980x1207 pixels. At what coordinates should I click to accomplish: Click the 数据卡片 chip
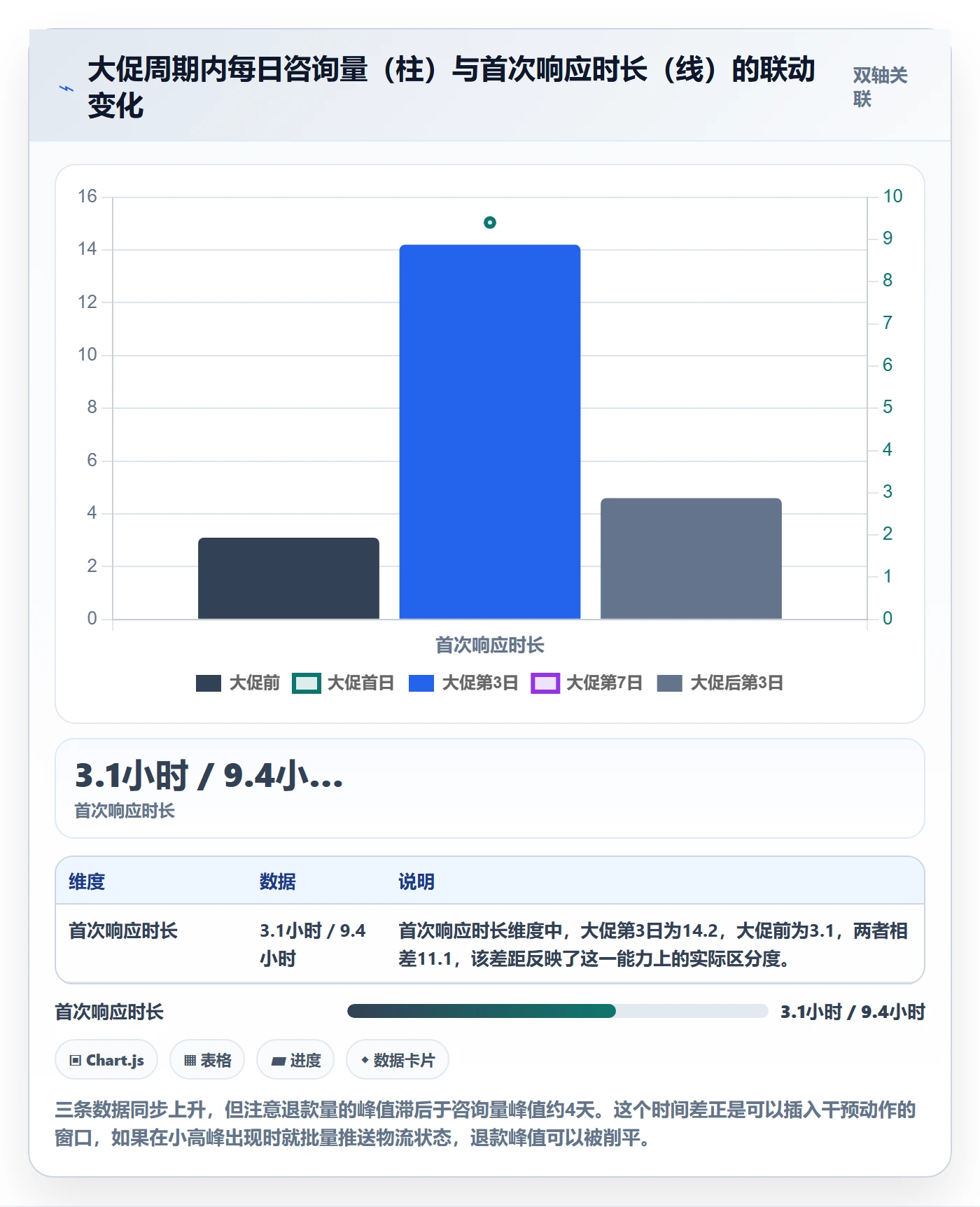pos(398,1060)
